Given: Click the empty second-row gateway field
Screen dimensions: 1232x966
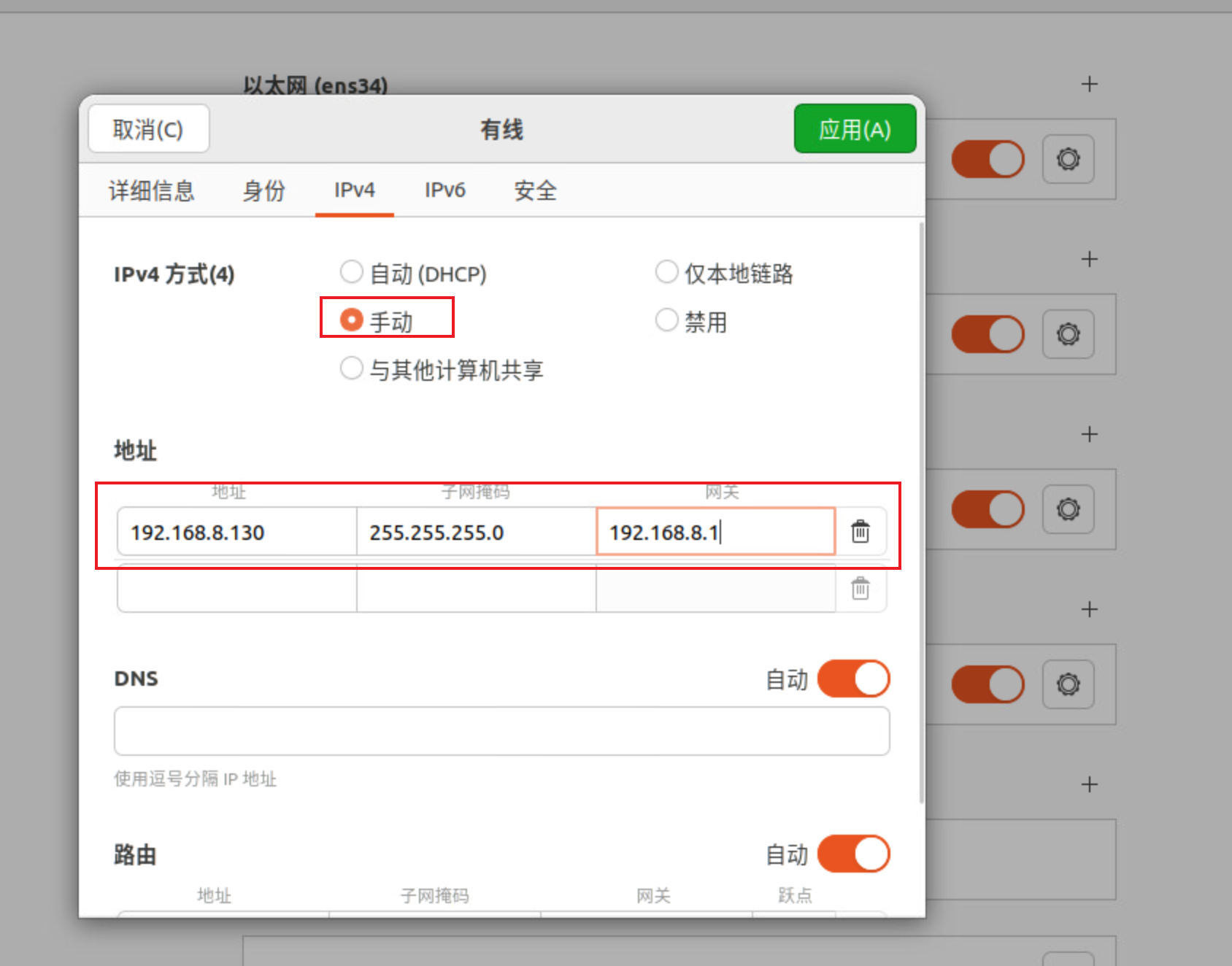Looking at the screenshot, I should coord(715,588).
